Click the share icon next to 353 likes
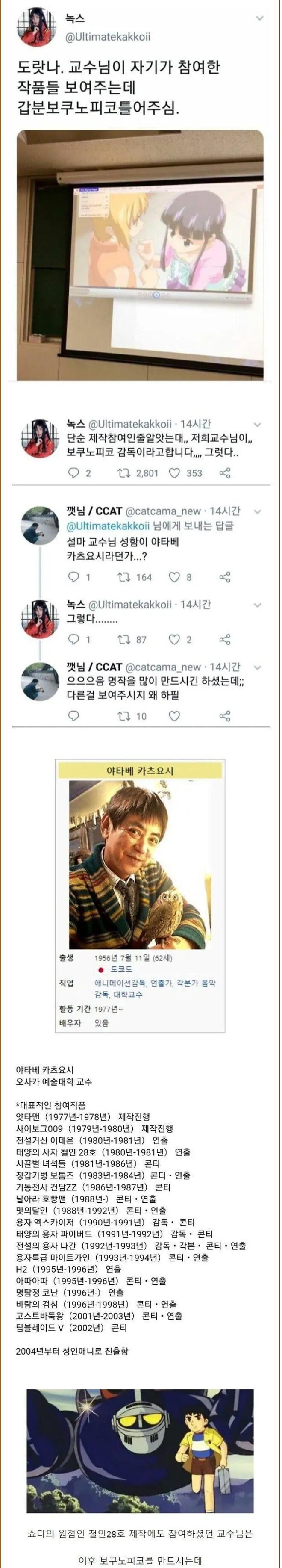282x1568 pixels. [x=224, y=472]
